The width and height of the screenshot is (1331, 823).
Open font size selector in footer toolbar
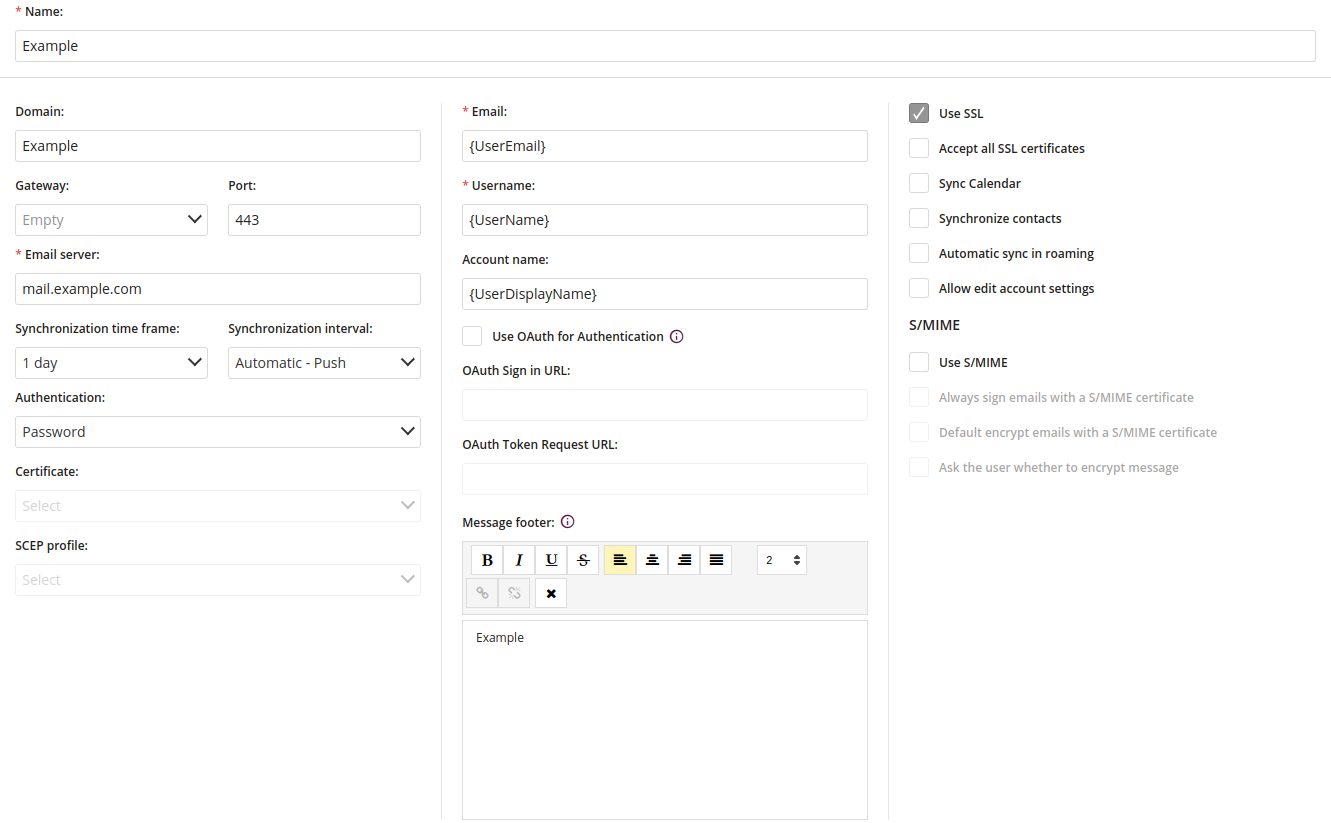pos(782,560)
